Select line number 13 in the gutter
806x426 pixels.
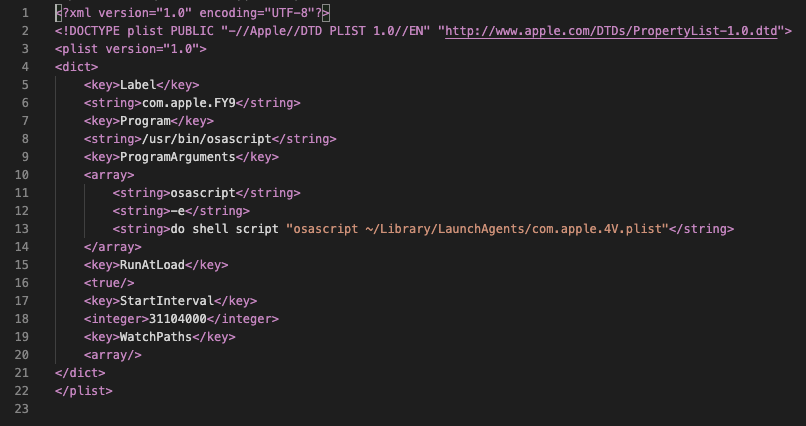[x=22, y=229]
